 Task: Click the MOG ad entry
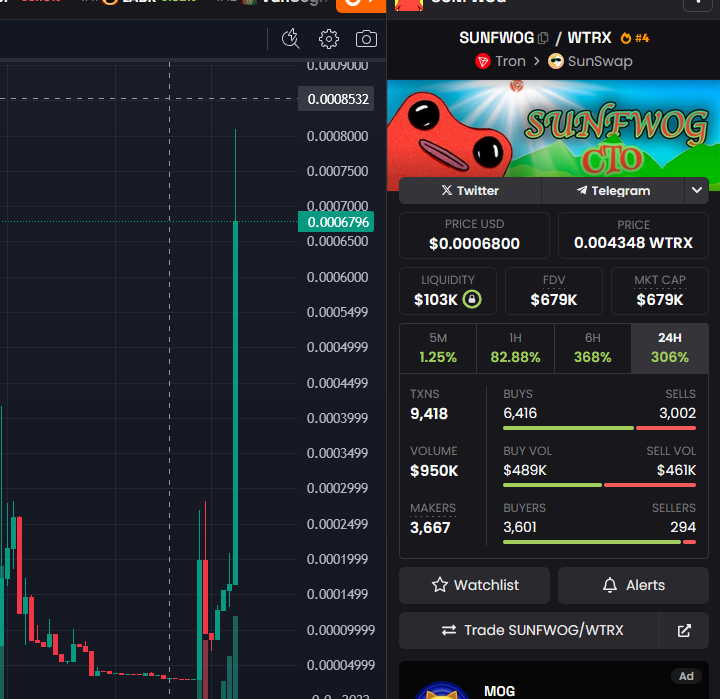(553, 682)
